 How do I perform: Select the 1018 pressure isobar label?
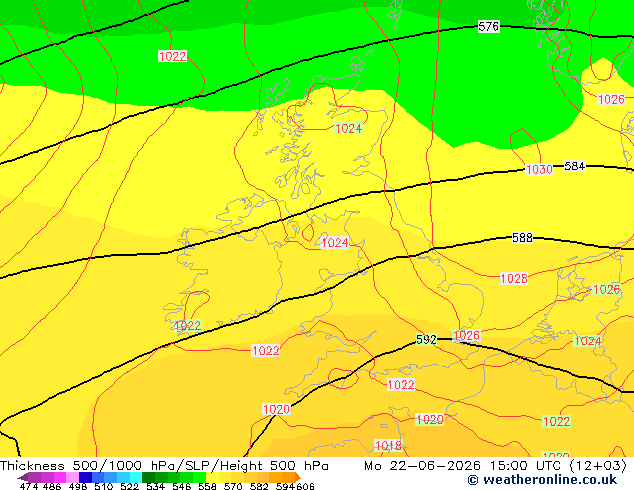tap(388, 446)
